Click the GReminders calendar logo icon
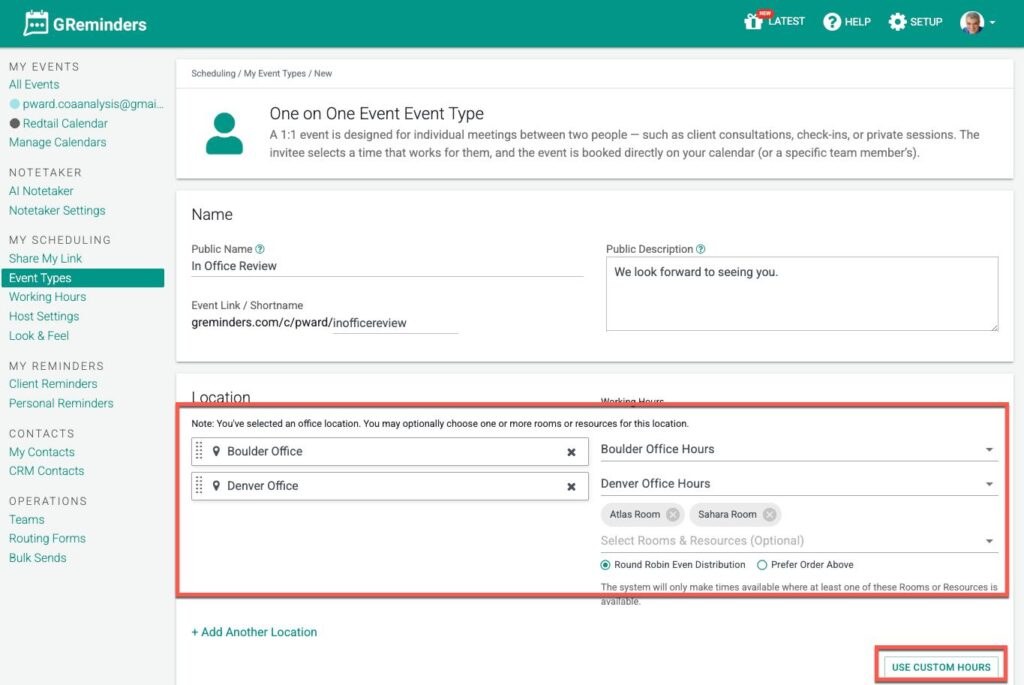Screen dimensions: 1024x685 coord(36,23)
